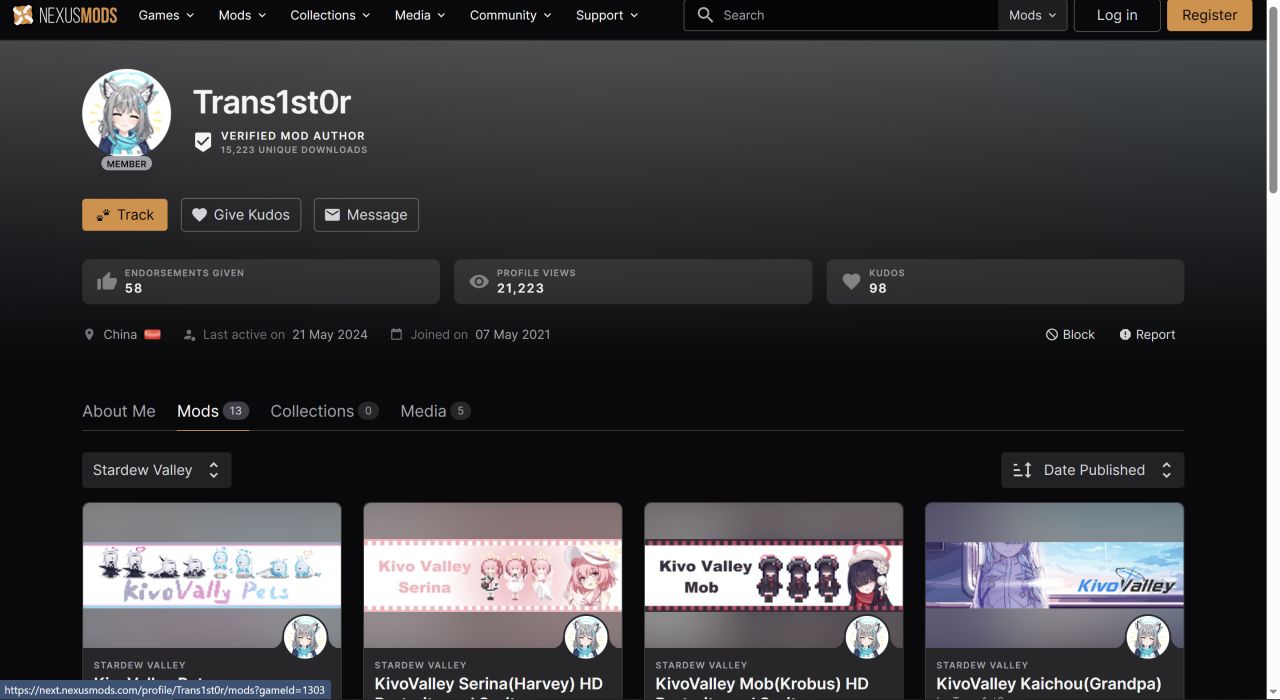
Task: Click author avatar on KivoValley Kaichou card
Action: 1148,637
